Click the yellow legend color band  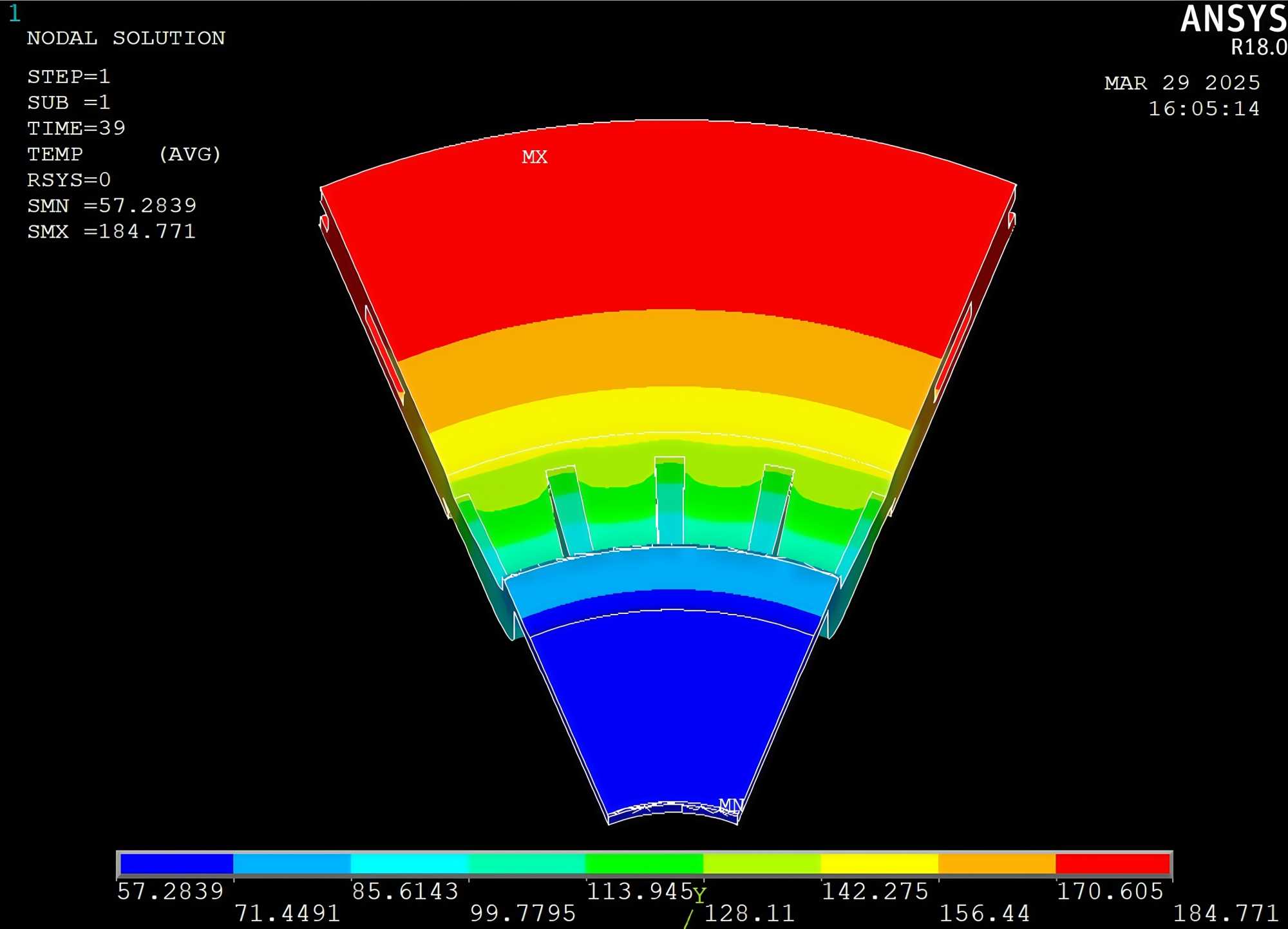879,864
